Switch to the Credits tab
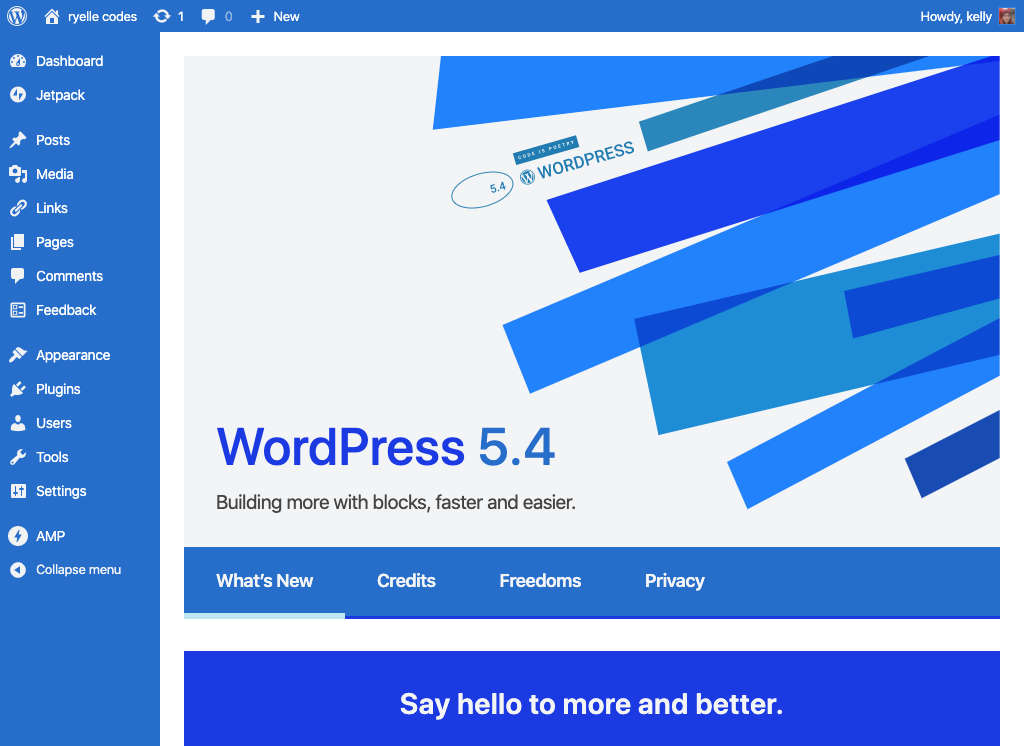 point(406,581)
